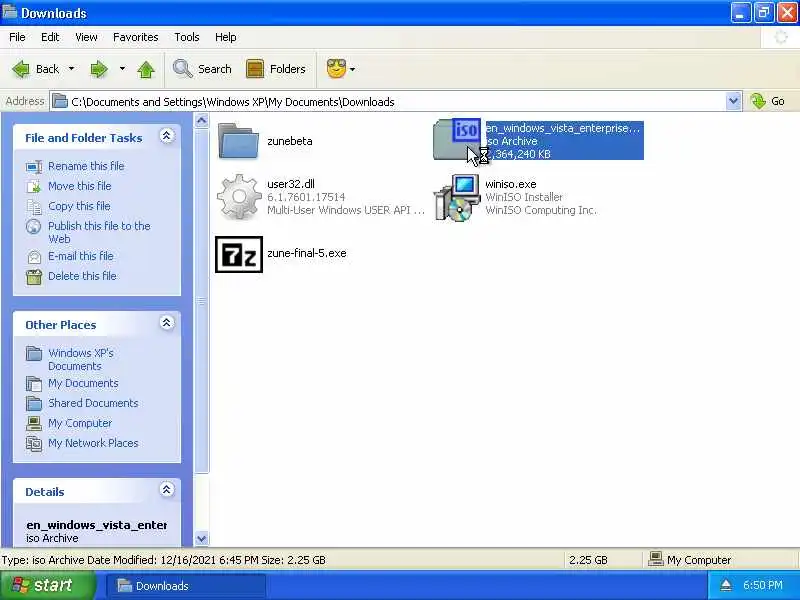Open My Network Places

point(93,443)
